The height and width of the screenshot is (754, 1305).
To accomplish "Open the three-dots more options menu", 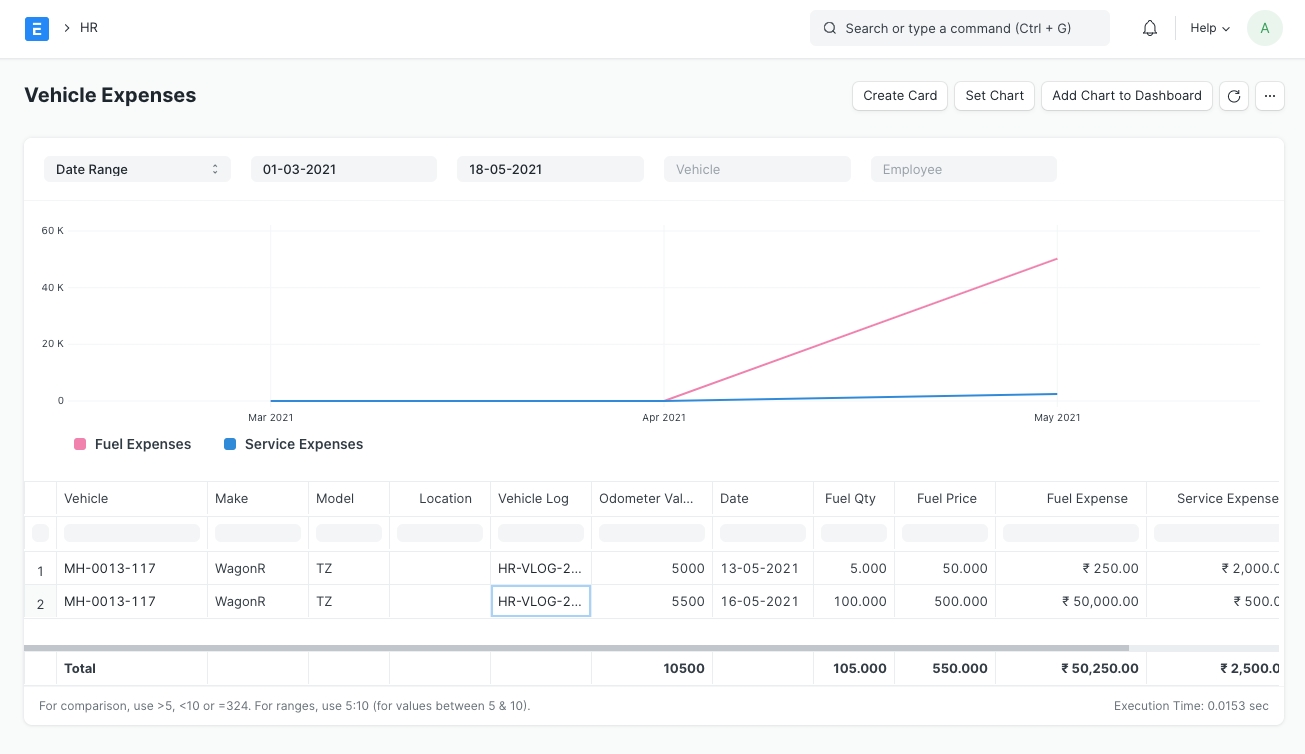I will 1269,96.
